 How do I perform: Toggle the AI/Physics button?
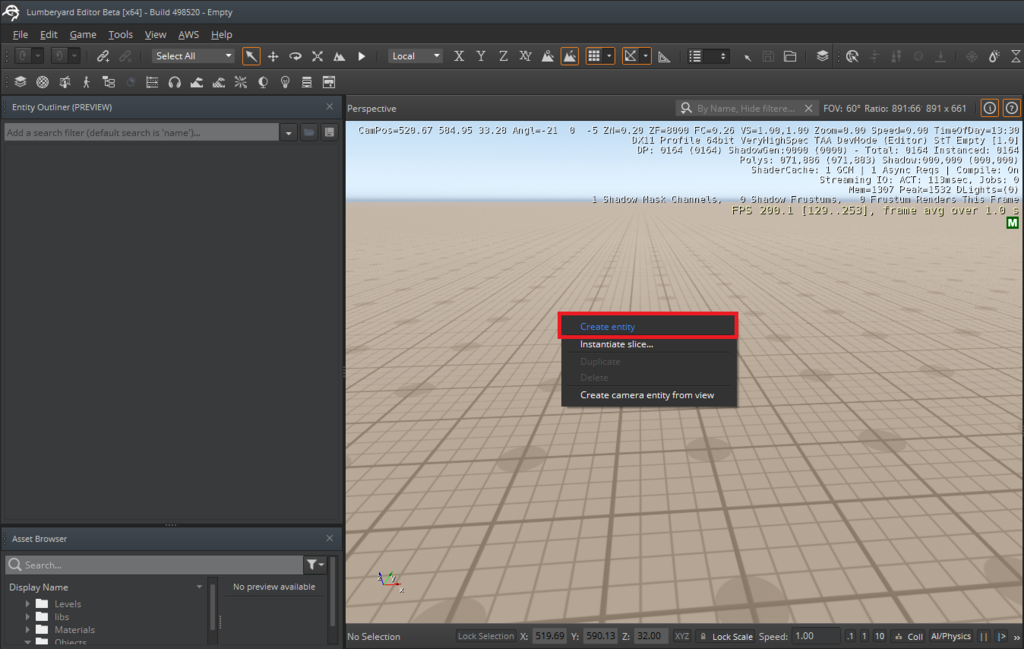pos(951,636)
